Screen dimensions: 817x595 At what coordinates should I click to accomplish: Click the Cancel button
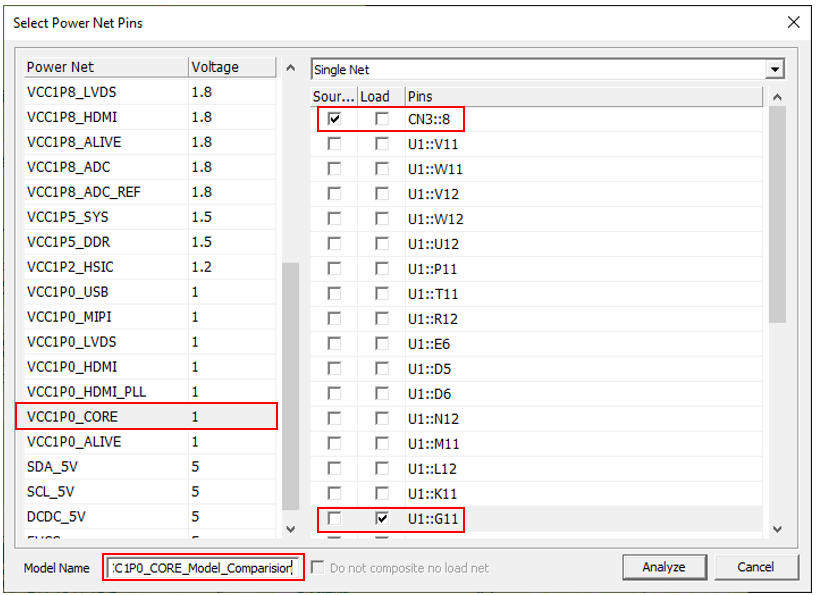coord(755,567)
